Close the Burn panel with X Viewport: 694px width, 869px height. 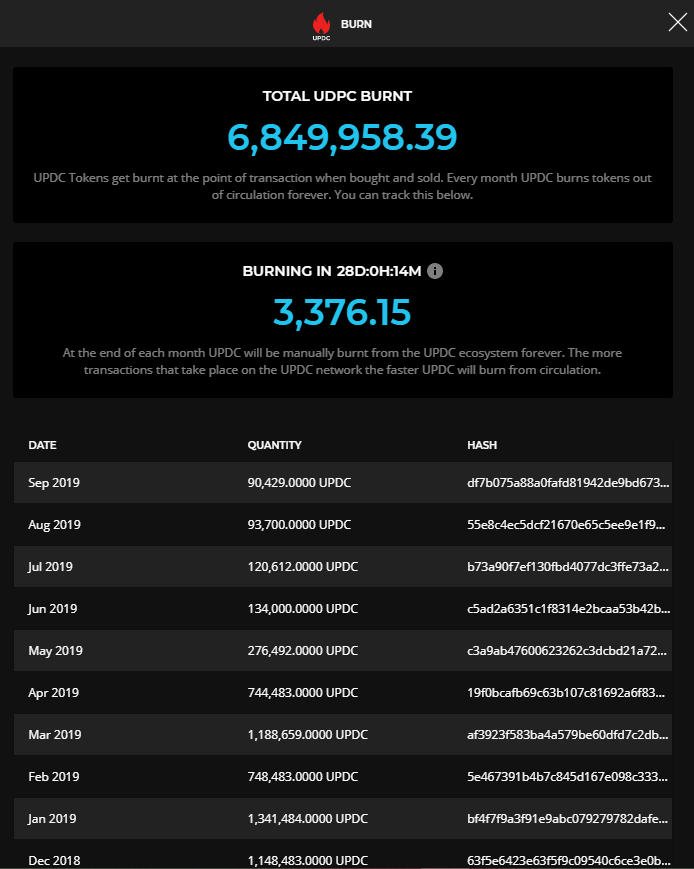pos(677,22)
